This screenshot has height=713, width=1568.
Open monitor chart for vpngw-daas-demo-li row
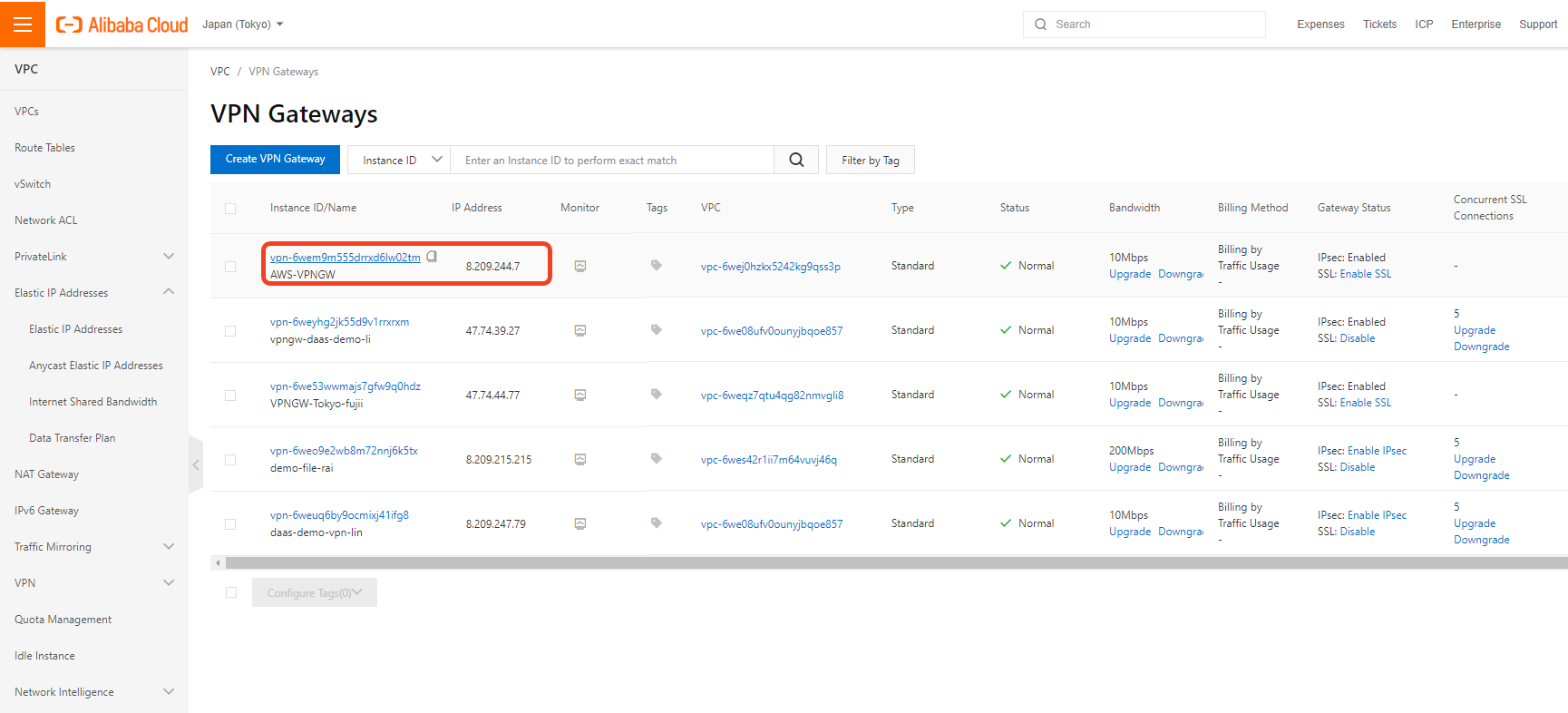pos(580,330)
